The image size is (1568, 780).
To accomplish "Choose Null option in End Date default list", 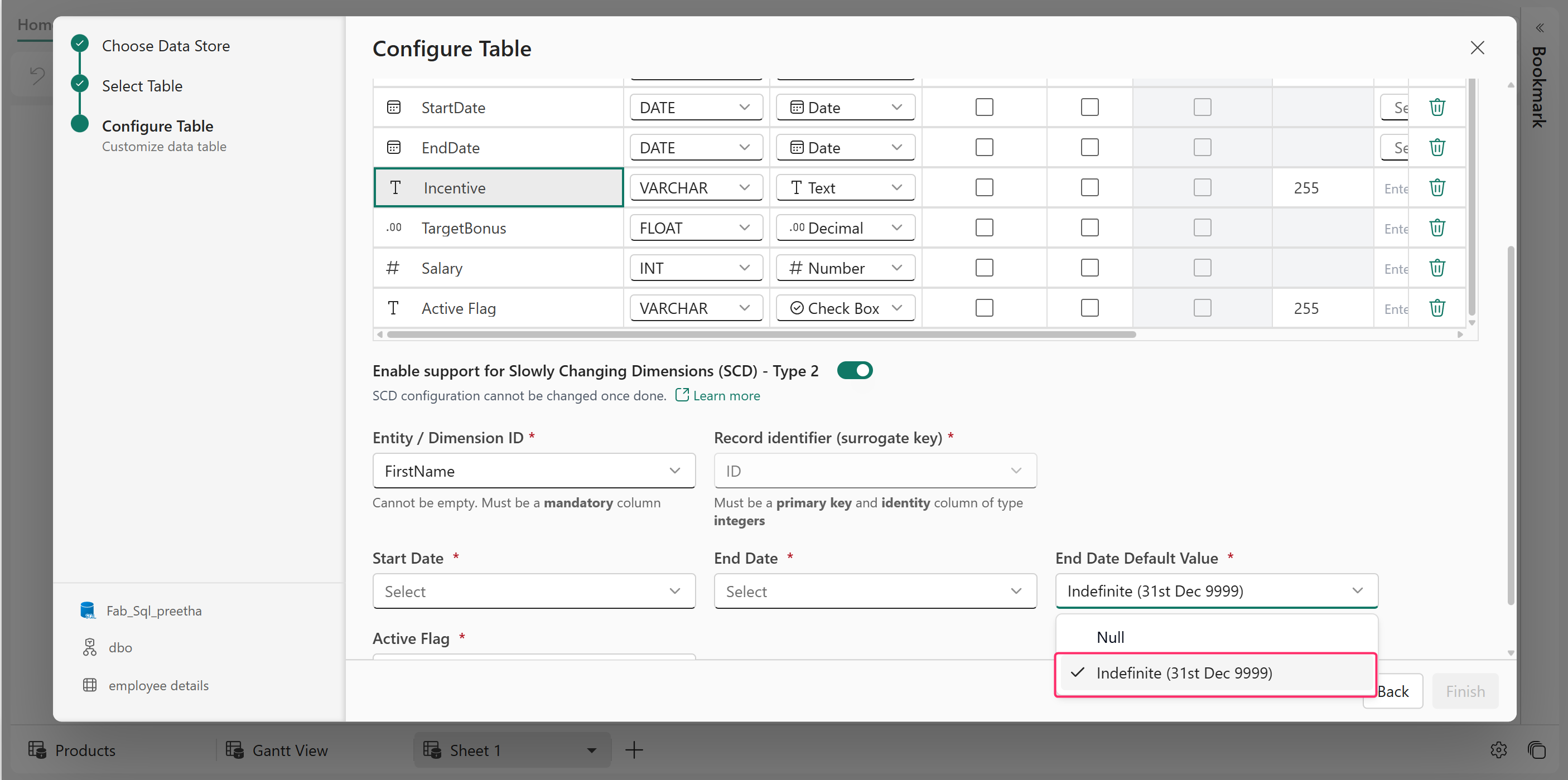I will coord(1110,637).
